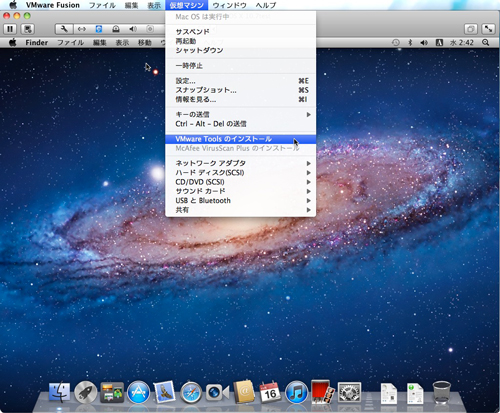Open iCal calendar showing 16 in Dock
500x413 pixels.
click(270, 392)
